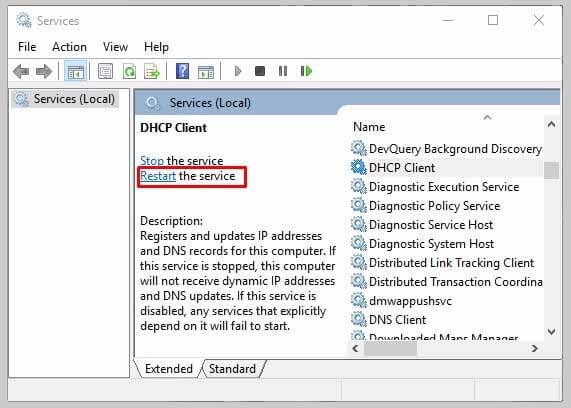Click the horizontal scrollbar right arrow
The width and height of the screenshot is (571, 408).
(x=535, y=349)
